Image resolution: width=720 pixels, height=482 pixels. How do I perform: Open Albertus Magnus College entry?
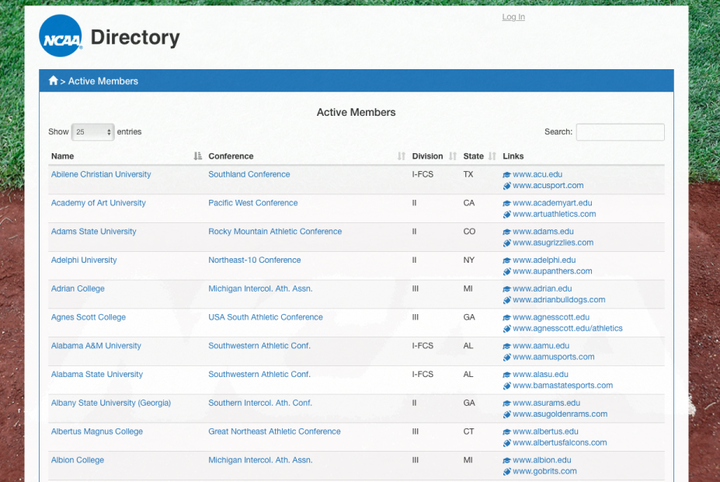(97, 431)
